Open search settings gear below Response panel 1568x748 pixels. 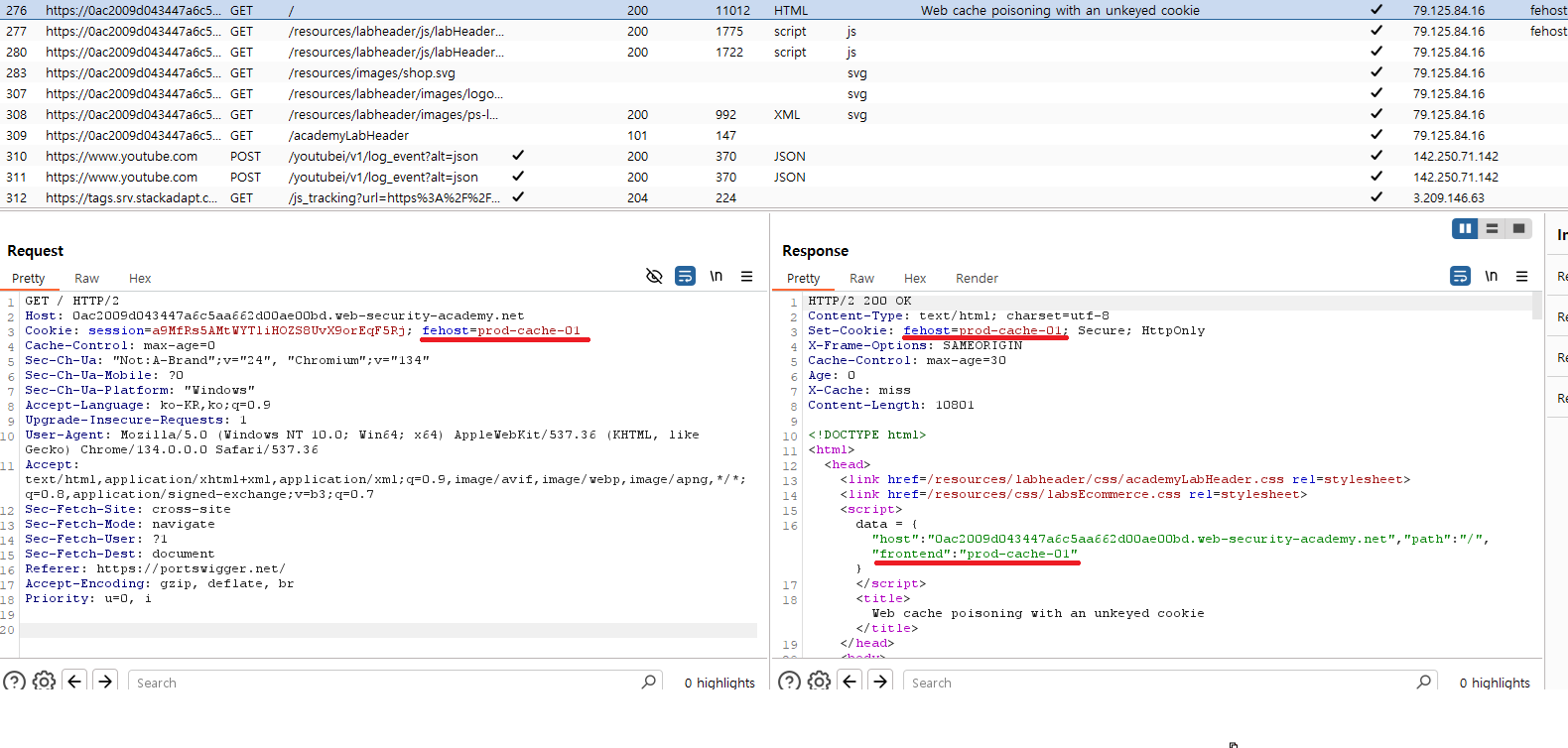coord(819,682)
